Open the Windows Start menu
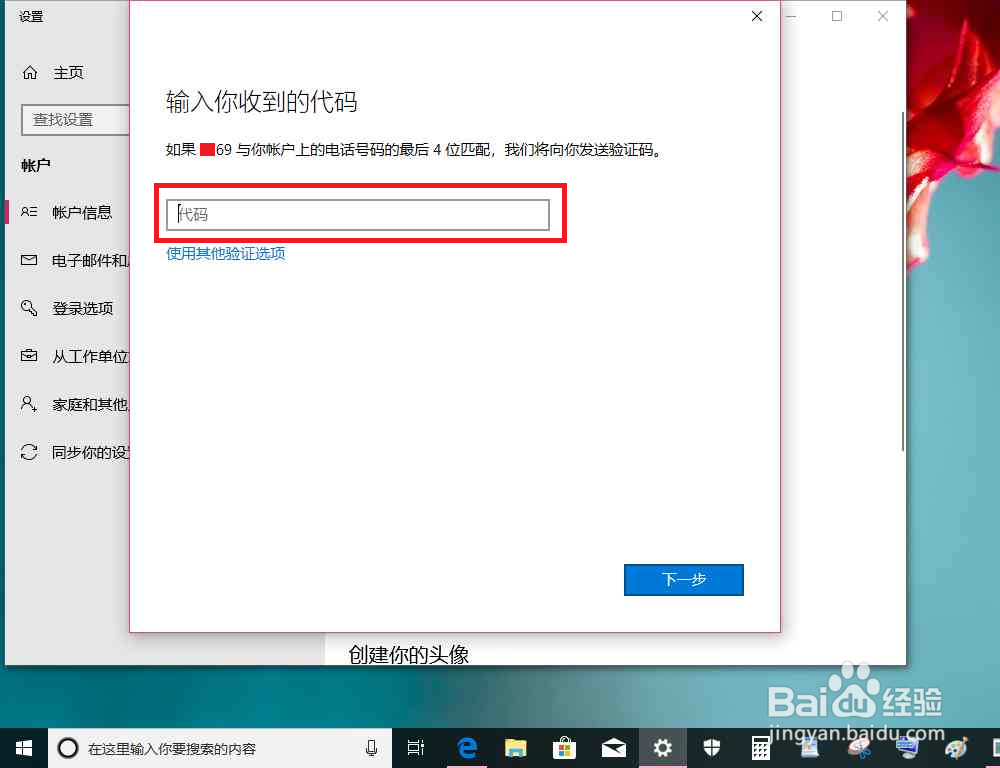Viewport: 1000px width, 768px height. [x=23, y=748]
